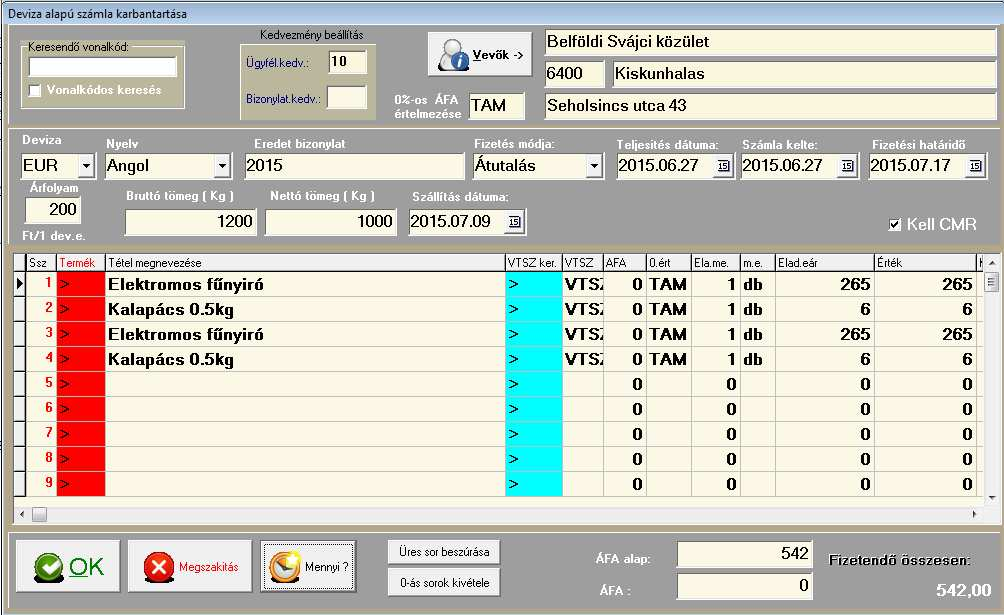Viewport: 1004px width, 615px height.
Task: Click the Érték column header
Action: coord(925,263)
